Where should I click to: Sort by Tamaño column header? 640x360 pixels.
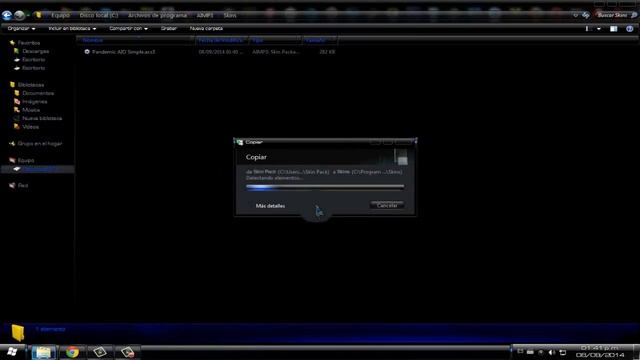320,40
